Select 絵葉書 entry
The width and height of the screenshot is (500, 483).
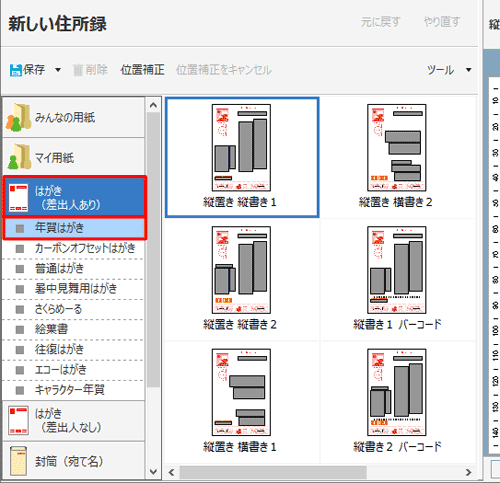point(73,329)
